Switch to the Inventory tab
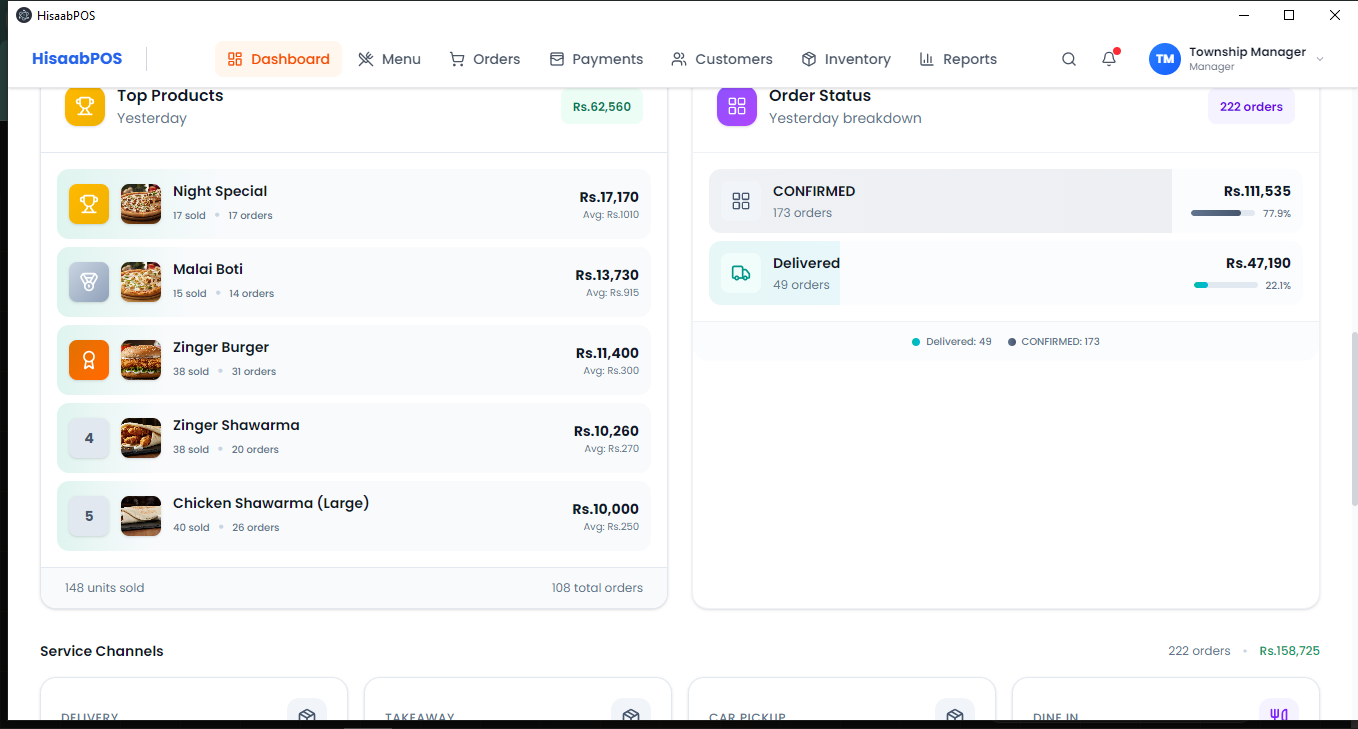Image resolution: width=1358 pixels, height=729 pixels. [846, 59]
